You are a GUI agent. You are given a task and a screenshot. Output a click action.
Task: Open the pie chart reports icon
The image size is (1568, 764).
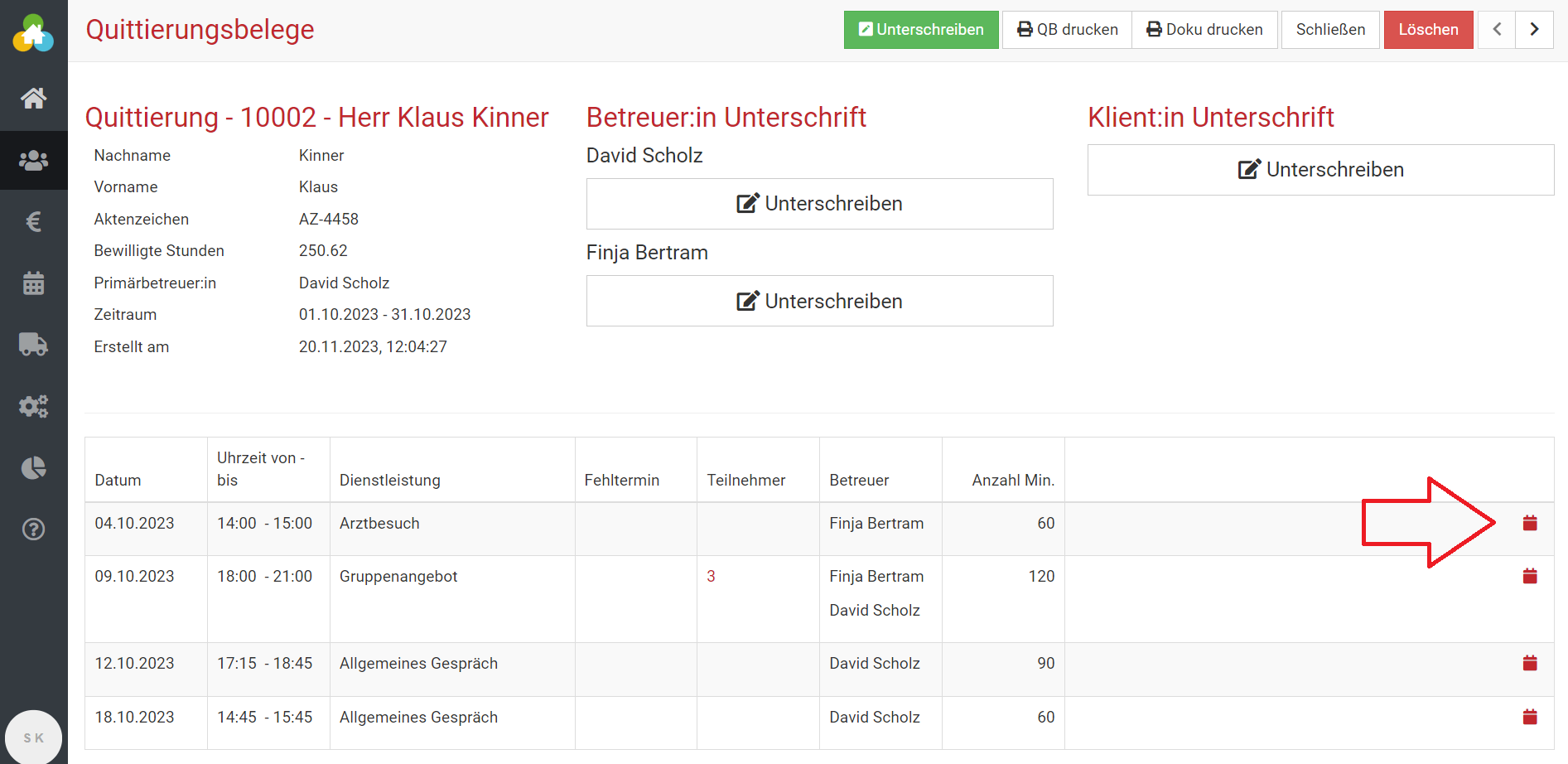pos(33,467)
